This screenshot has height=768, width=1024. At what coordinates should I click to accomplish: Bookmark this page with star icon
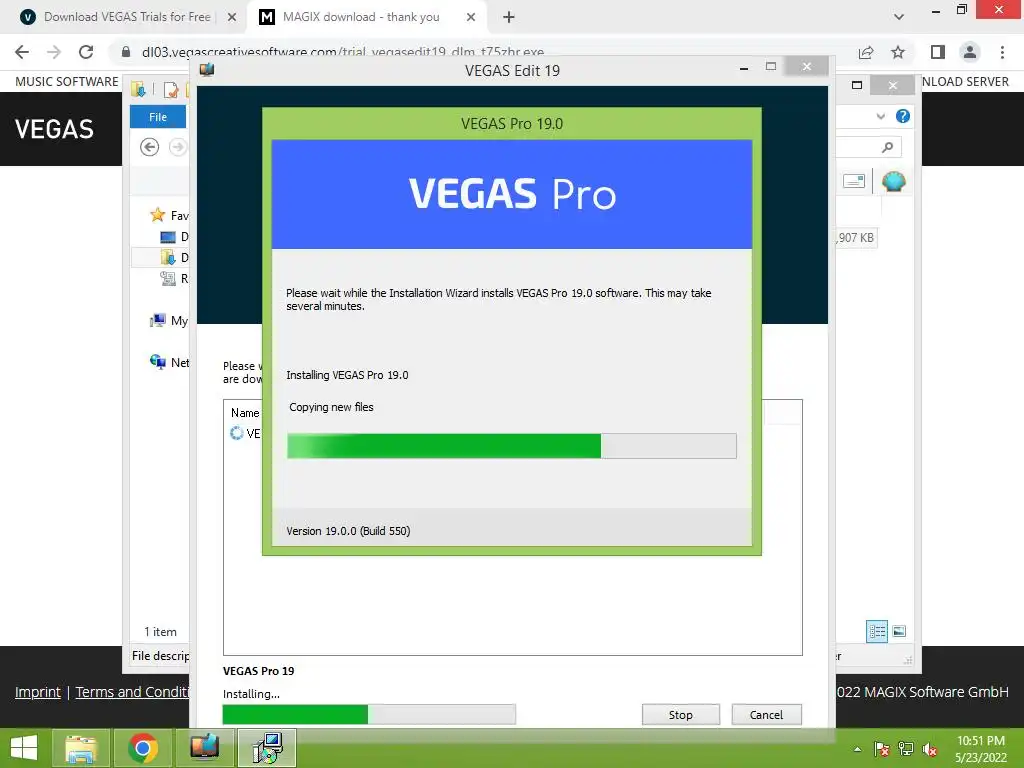(898, 52)
